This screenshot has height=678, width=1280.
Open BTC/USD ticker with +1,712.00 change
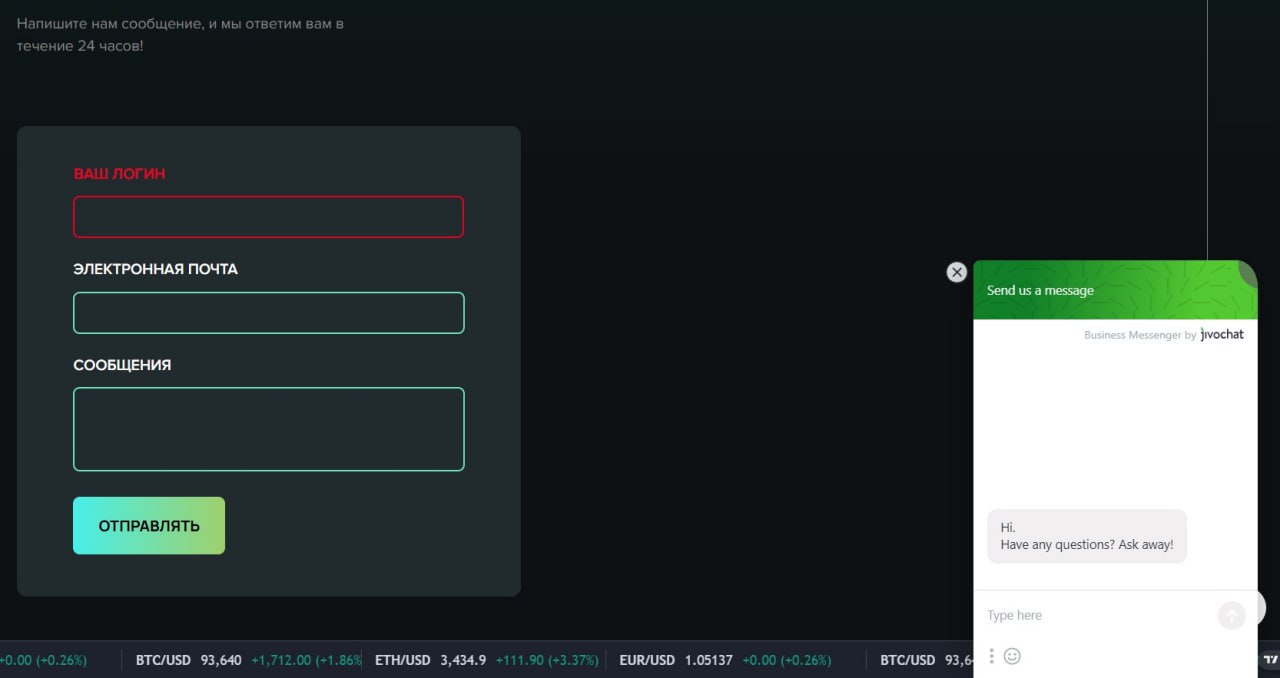point(248,660)
